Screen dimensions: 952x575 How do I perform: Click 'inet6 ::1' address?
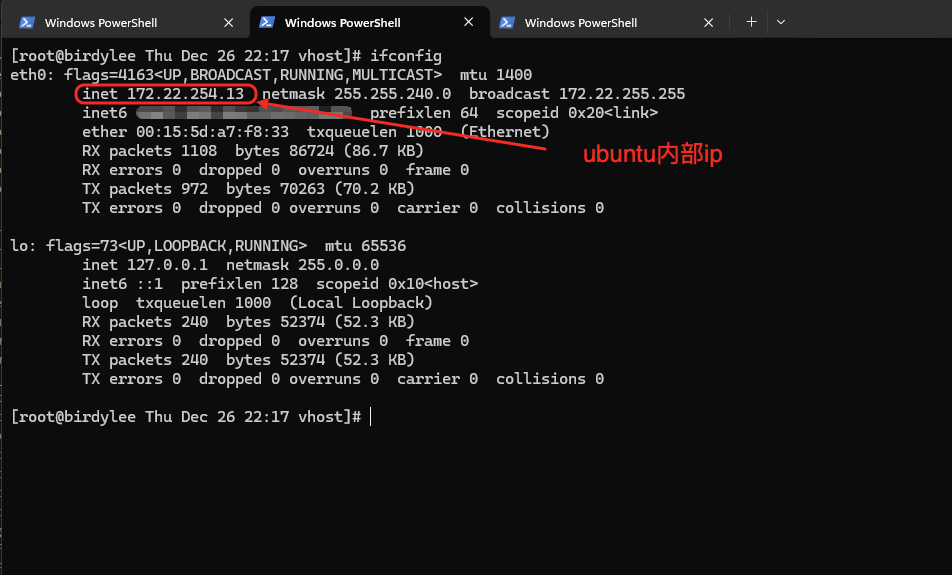point(123,284)
